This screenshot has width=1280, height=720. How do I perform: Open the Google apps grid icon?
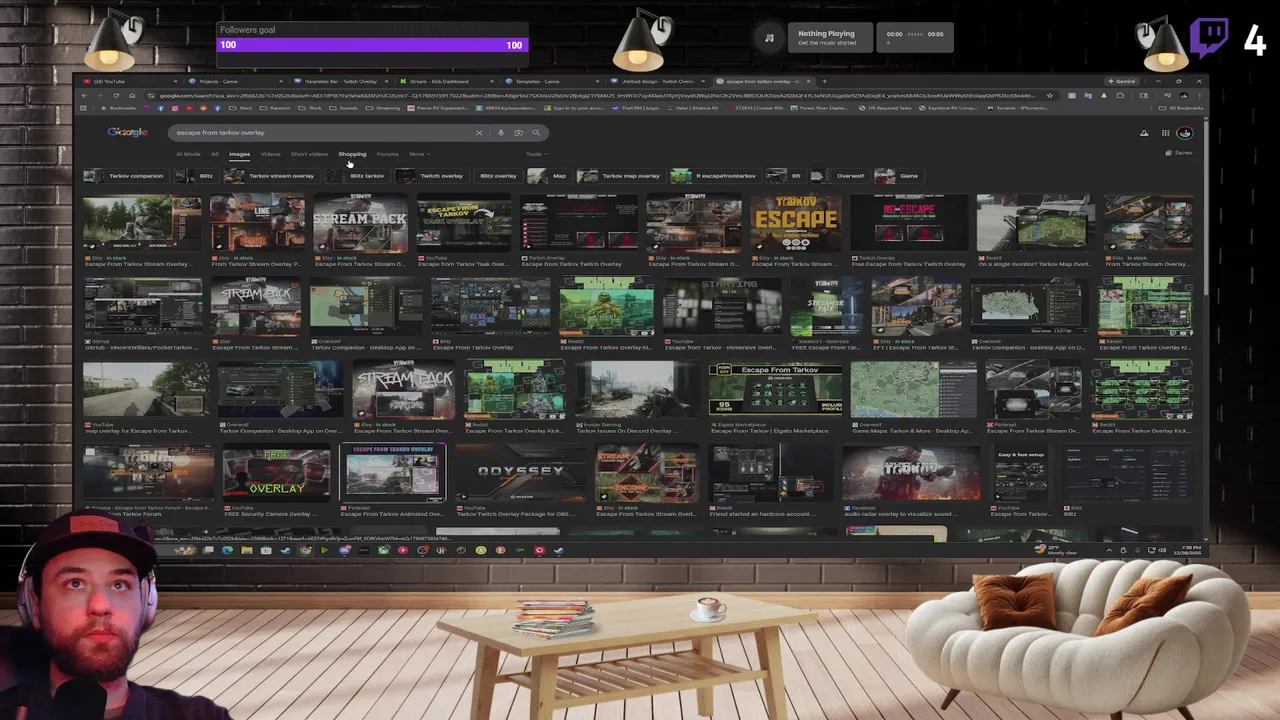(x=1165, y=132)
